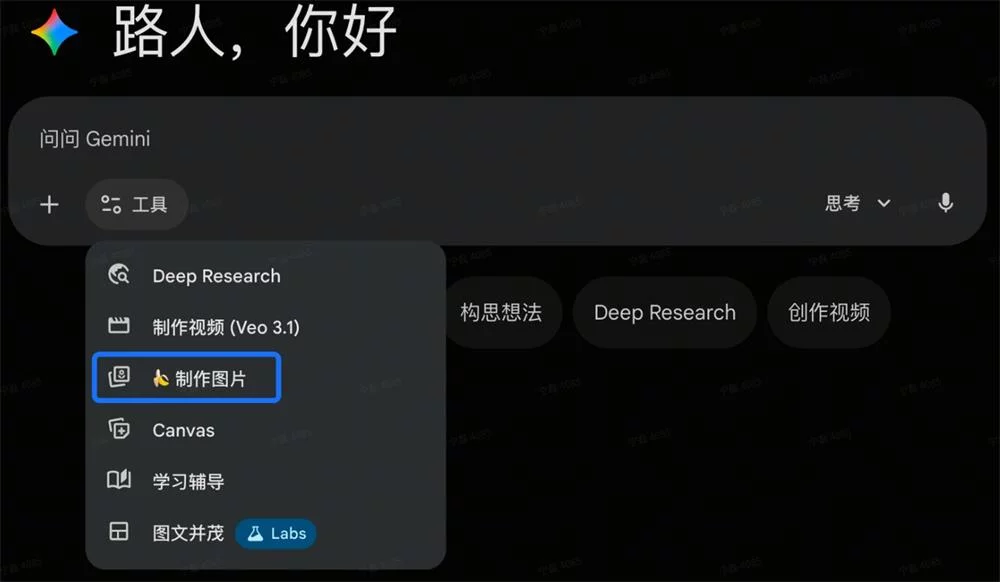Click the 创作视频 suggestion chip
1000x582 pixels.
pyautogui.click(x=828, y=312)
